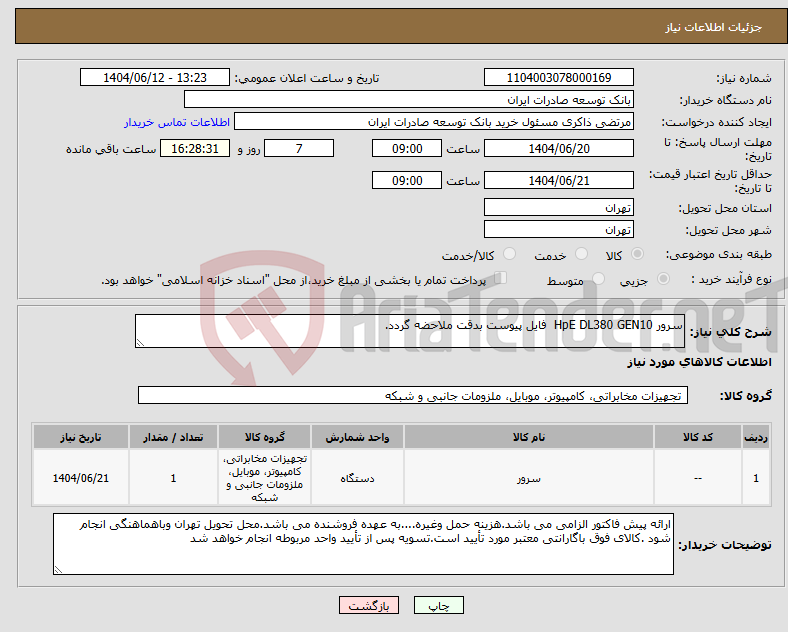This screenshot has width=788, height=632.
Task: Toggle the اسناد خزانه اسلامی payment checkbox
Action: point(501,278)
